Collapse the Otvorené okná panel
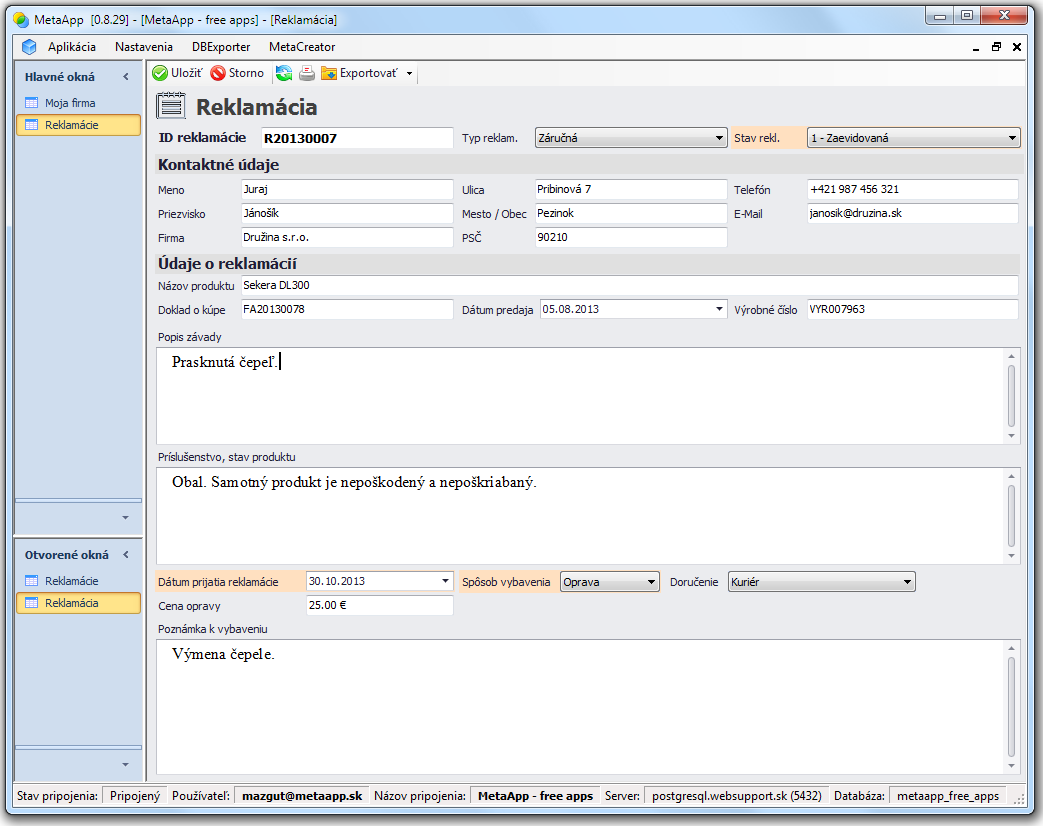 pyautogui.click(x=126, y=555)
